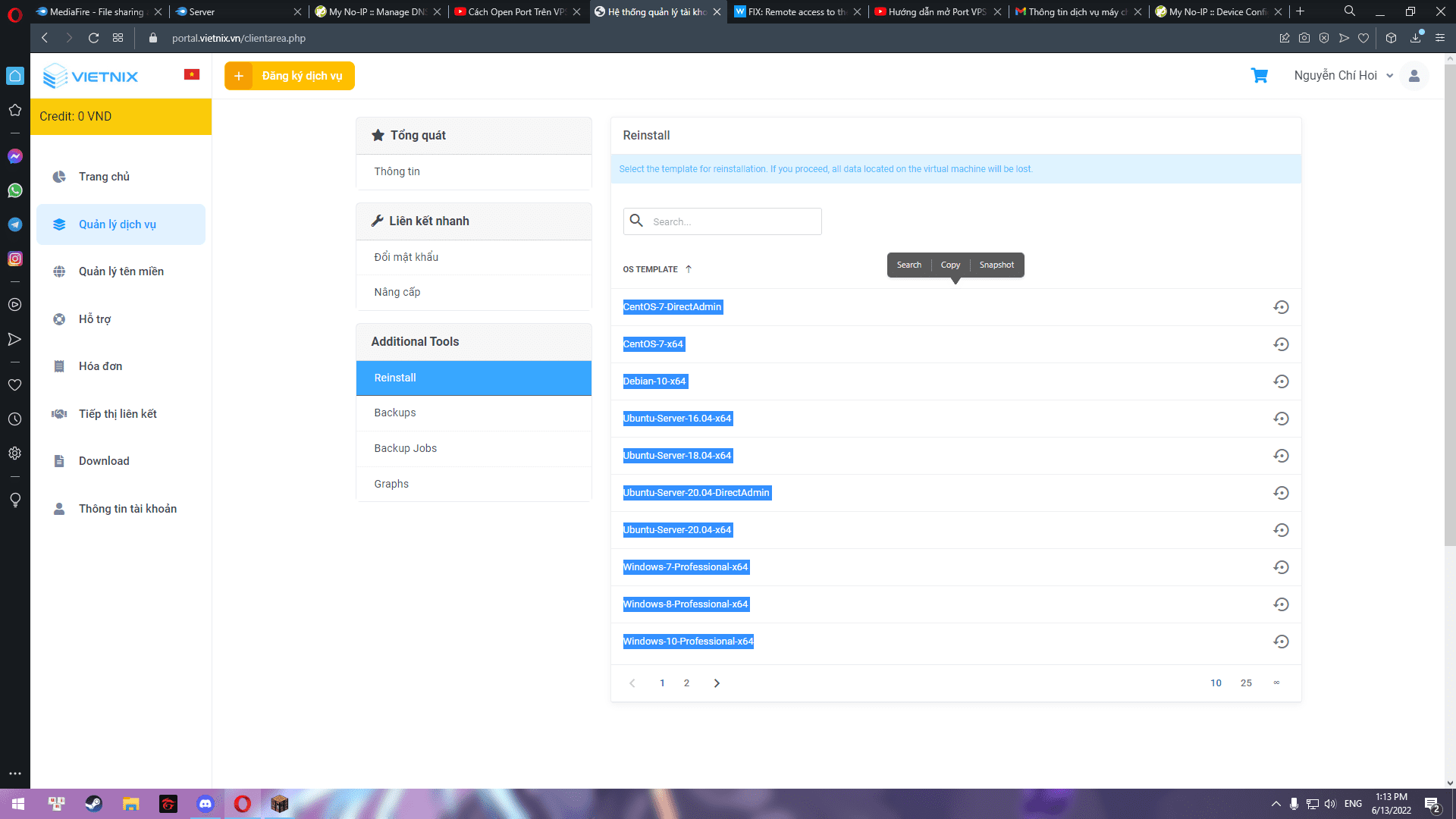Click the Đăng ký dịch vụ button

(x=290, y=76)
